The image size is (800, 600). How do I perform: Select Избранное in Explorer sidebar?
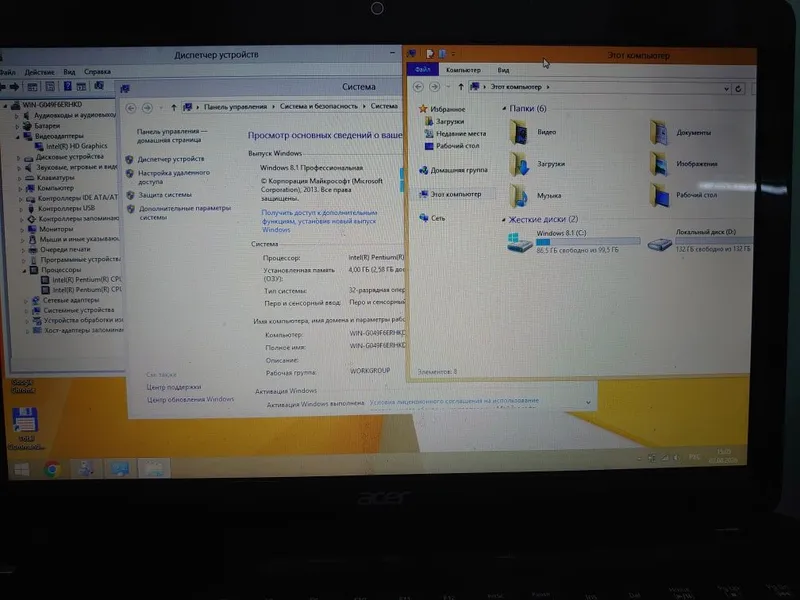(x=442, y=109)
